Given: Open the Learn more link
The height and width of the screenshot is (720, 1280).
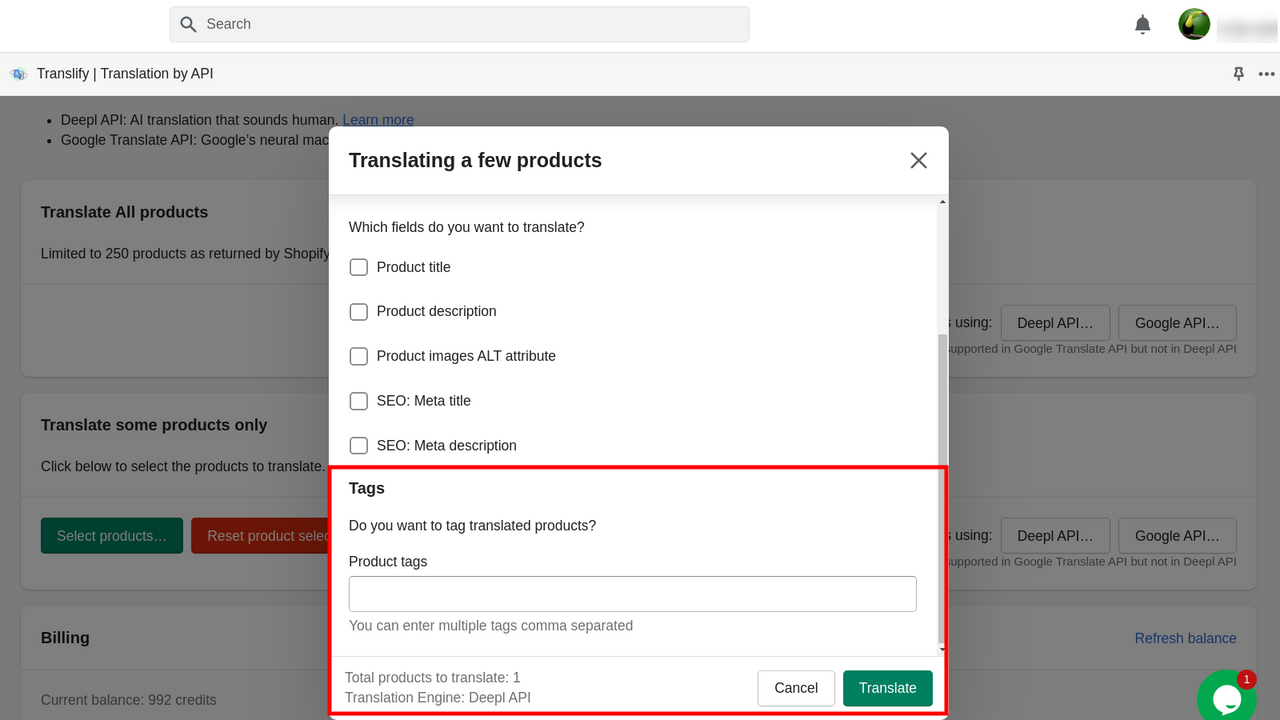Looking at the screenshot, I should click(x=378, y=119).
